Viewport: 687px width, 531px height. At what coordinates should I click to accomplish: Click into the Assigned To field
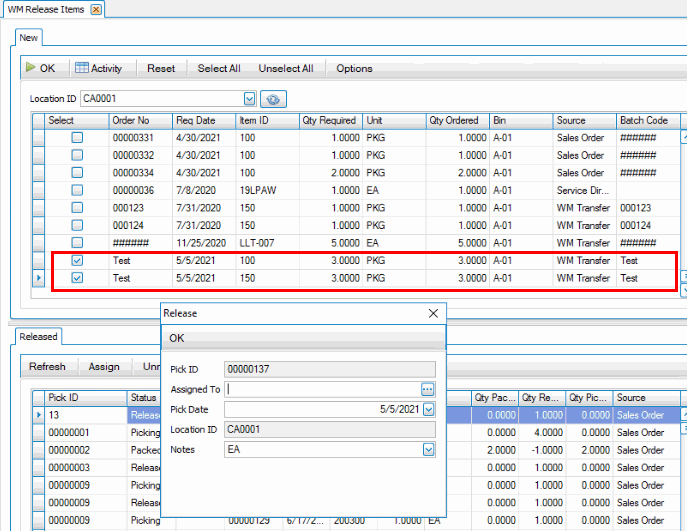320,389
